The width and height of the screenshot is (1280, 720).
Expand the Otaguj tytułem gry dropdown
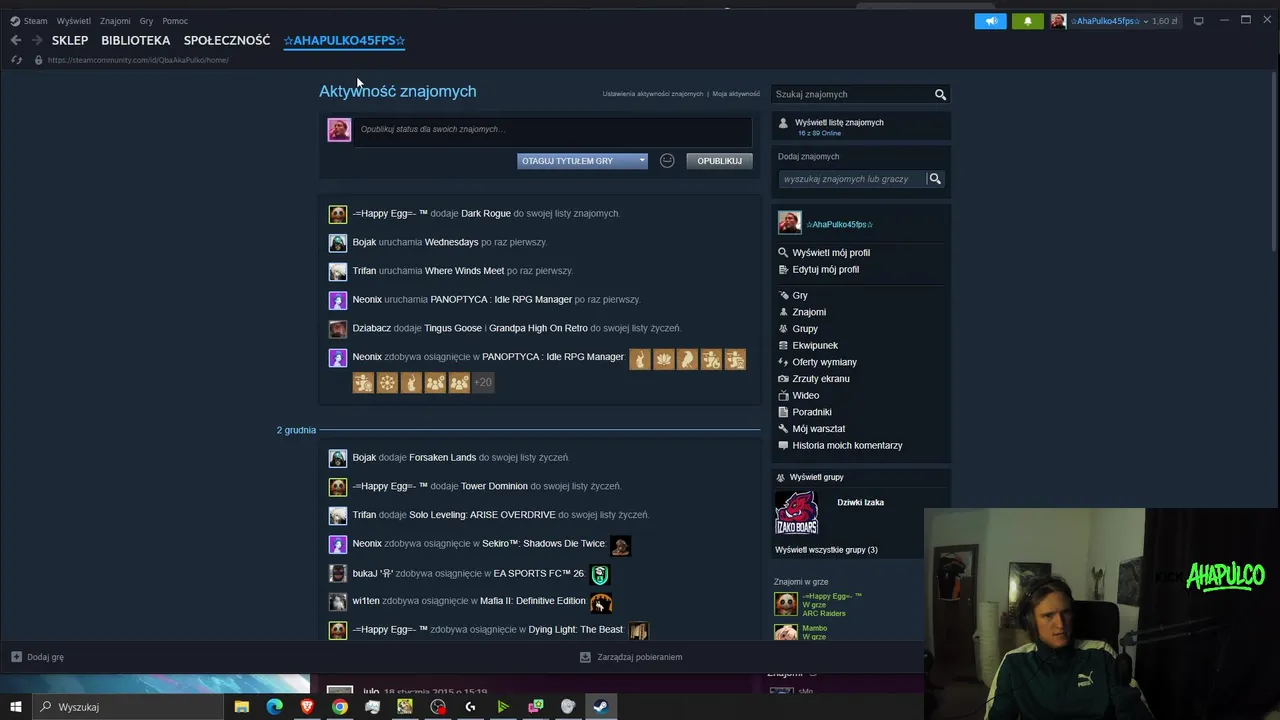(582, 161)
